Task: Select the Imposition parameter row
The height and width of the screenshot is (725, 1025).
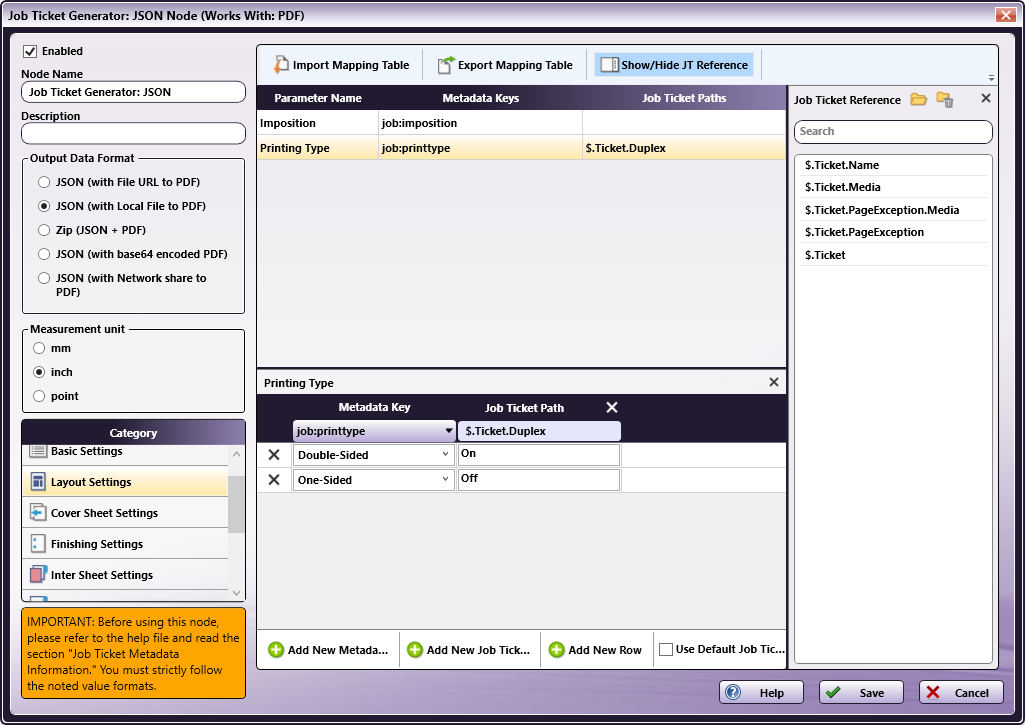Action: (521, 123)
